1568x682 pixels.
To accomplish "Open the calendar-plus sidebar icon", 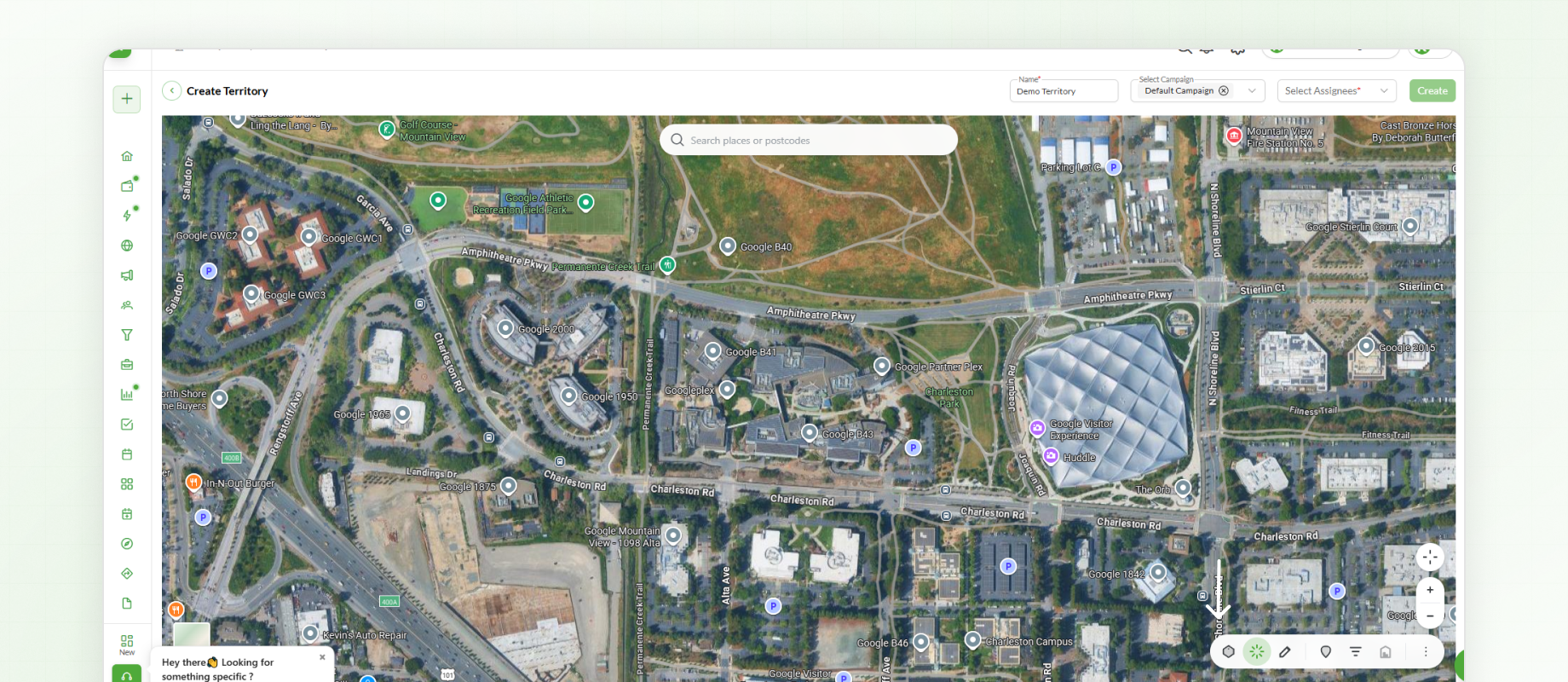I will [x=127, y=514].
